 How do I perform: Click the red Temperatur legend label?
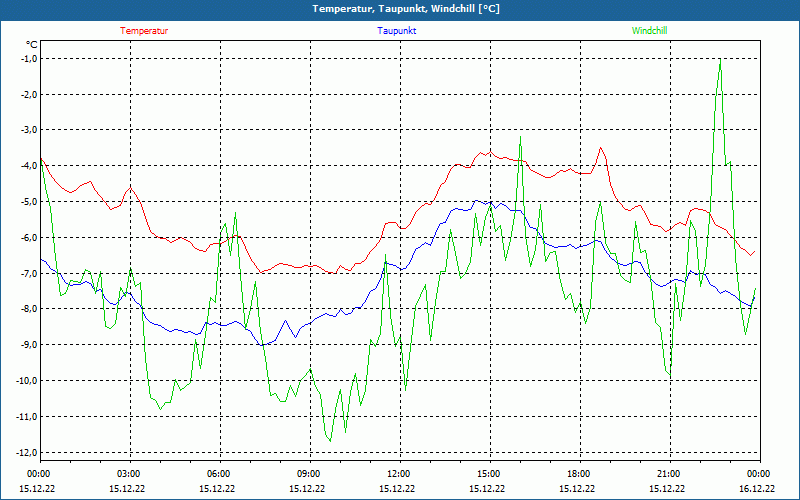144,31
